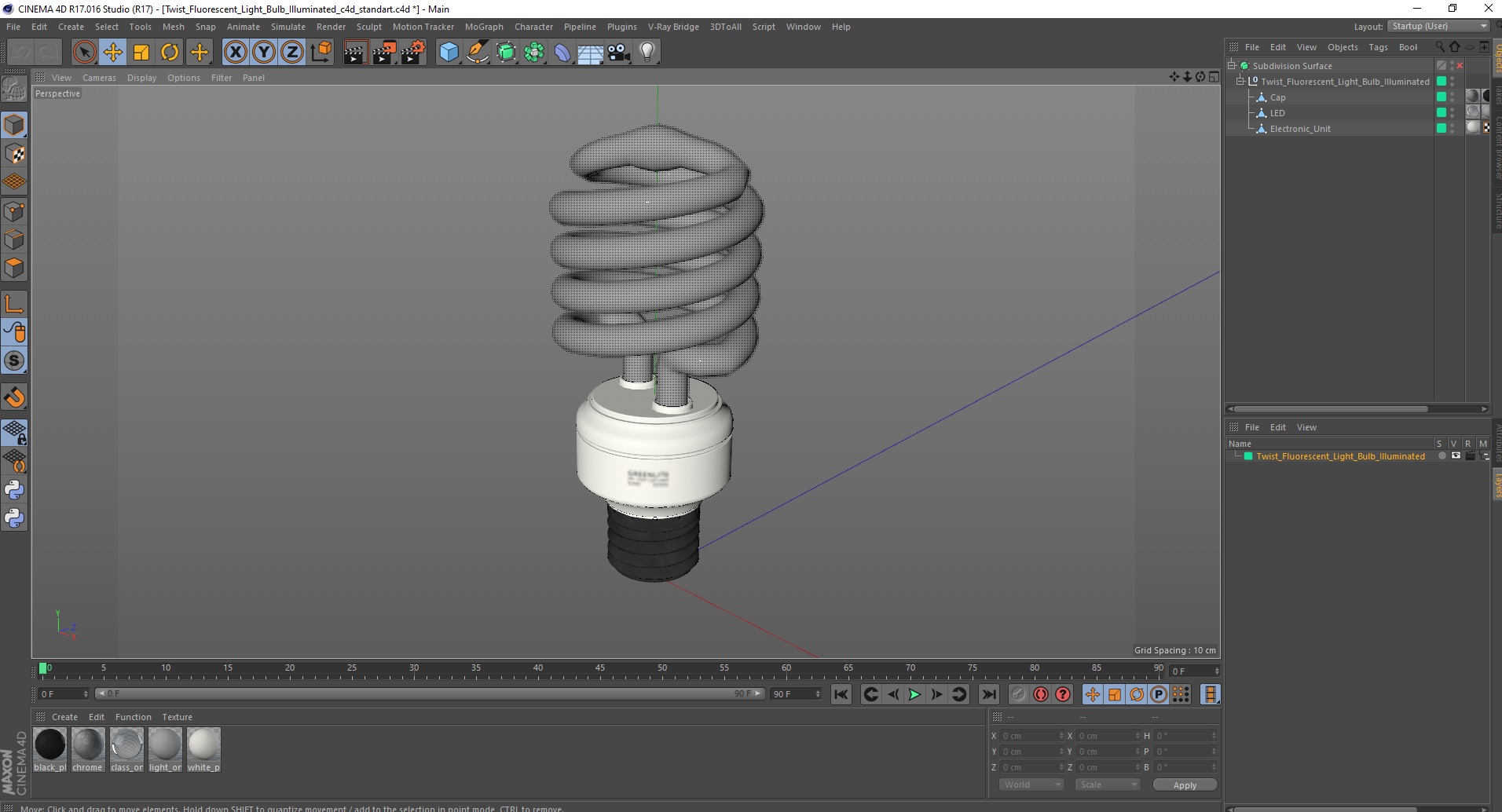Undo the last action
This screenshot has height=812, width=1502.
tap(20, 53)
